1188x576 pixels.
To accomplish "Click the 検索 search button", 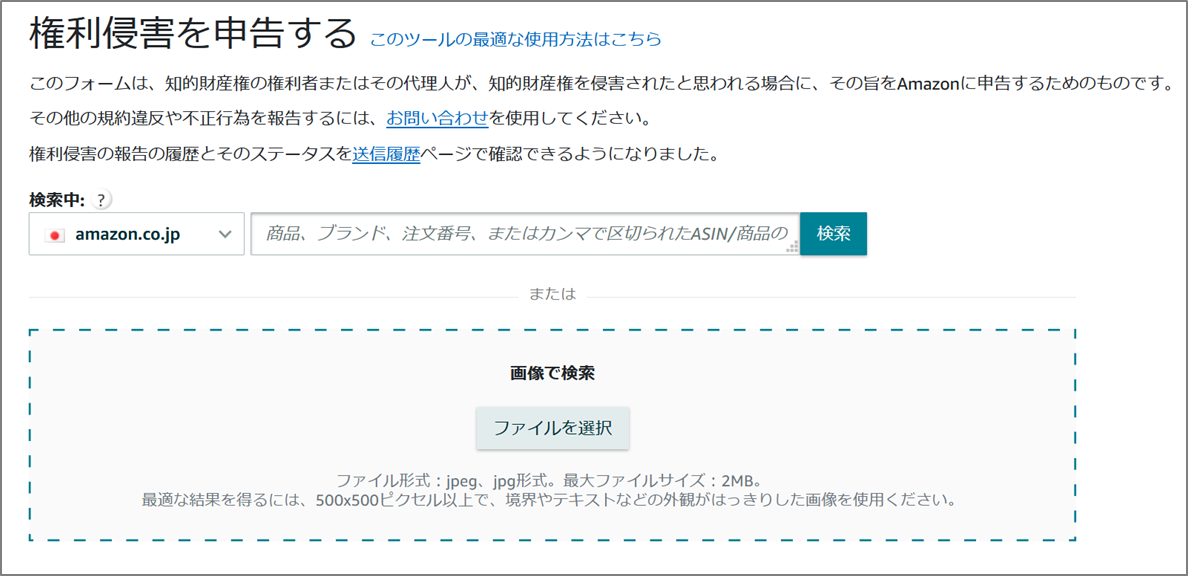I will pyautogui.click(x=833, y=233).
